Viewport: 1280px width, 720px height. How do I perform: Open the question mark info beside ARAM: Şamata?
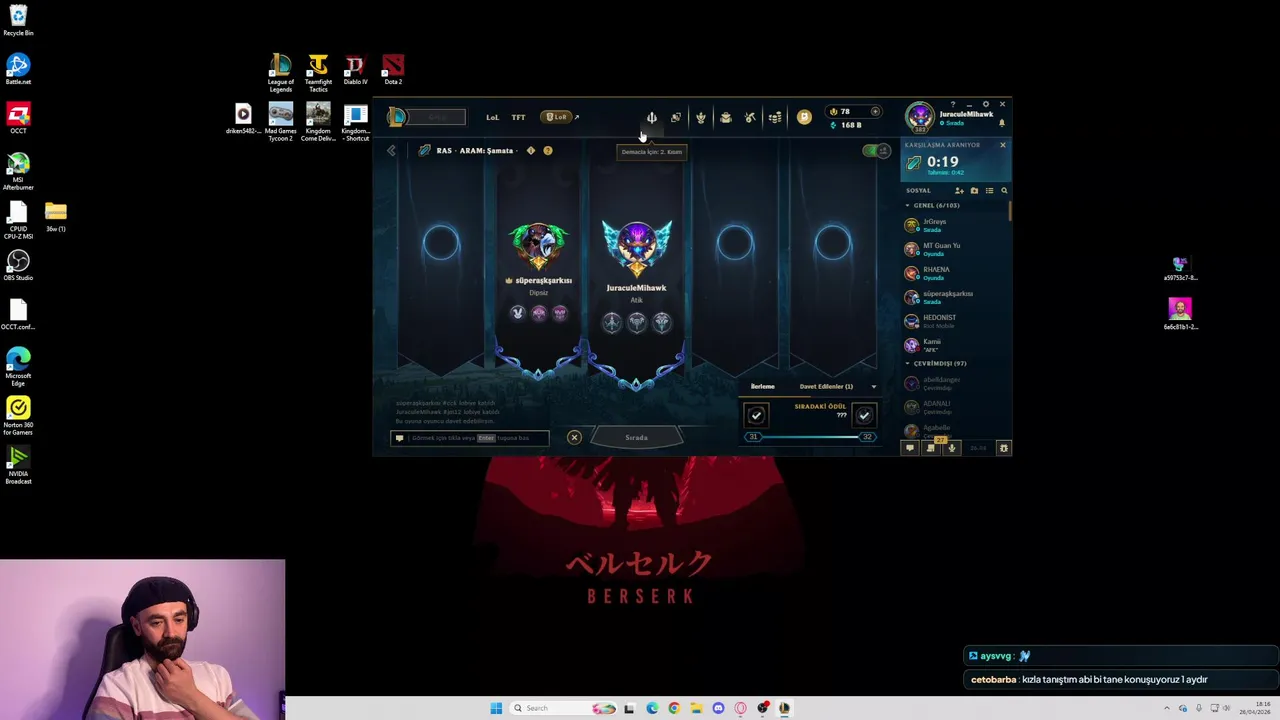[x=547, y=150]
